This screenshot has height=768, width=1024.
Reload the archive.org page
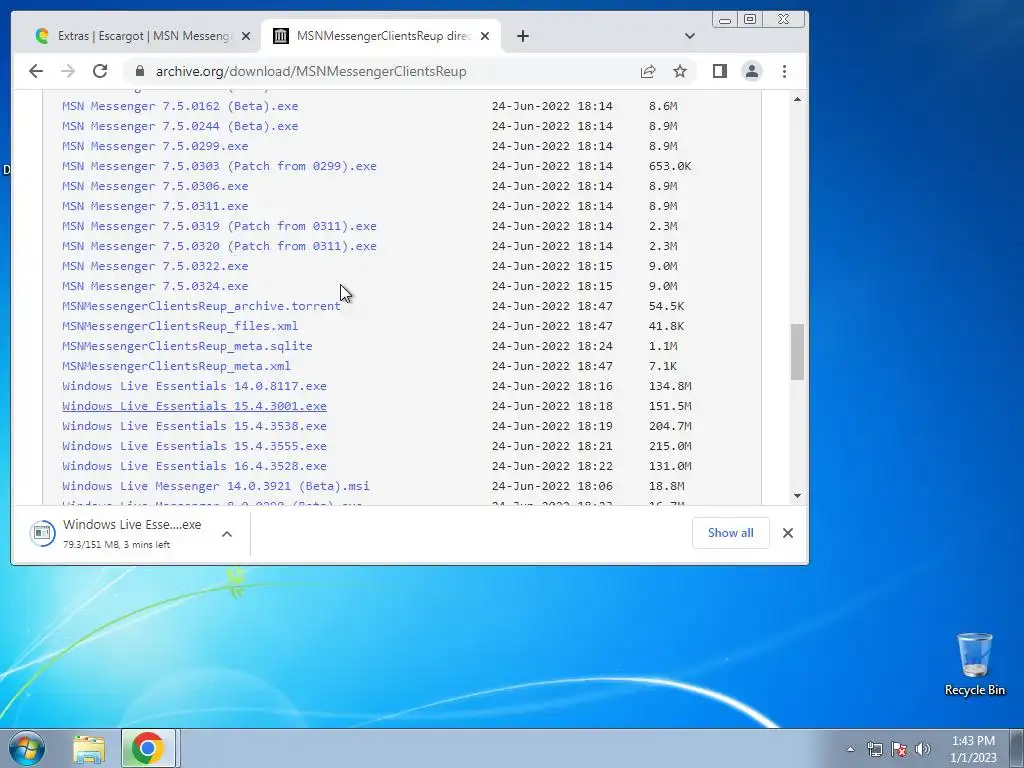(x=99, y=71)
